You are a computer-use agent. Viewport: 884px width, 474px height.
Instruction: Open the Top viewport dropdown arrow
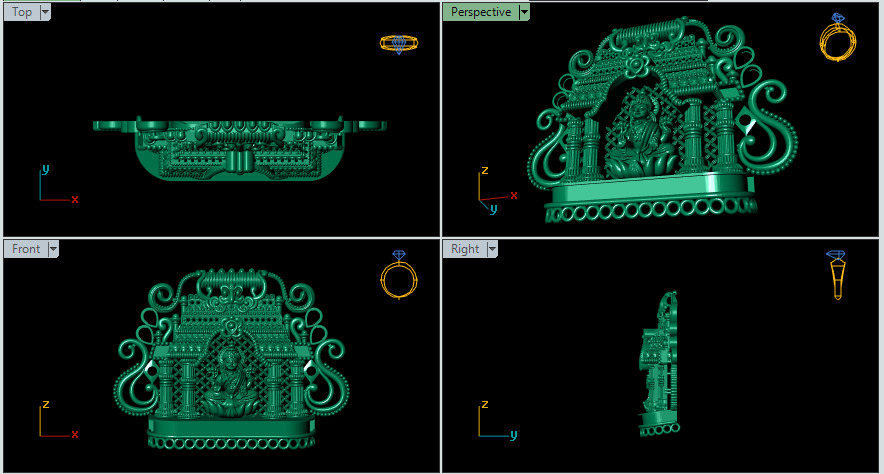(46, 12)
